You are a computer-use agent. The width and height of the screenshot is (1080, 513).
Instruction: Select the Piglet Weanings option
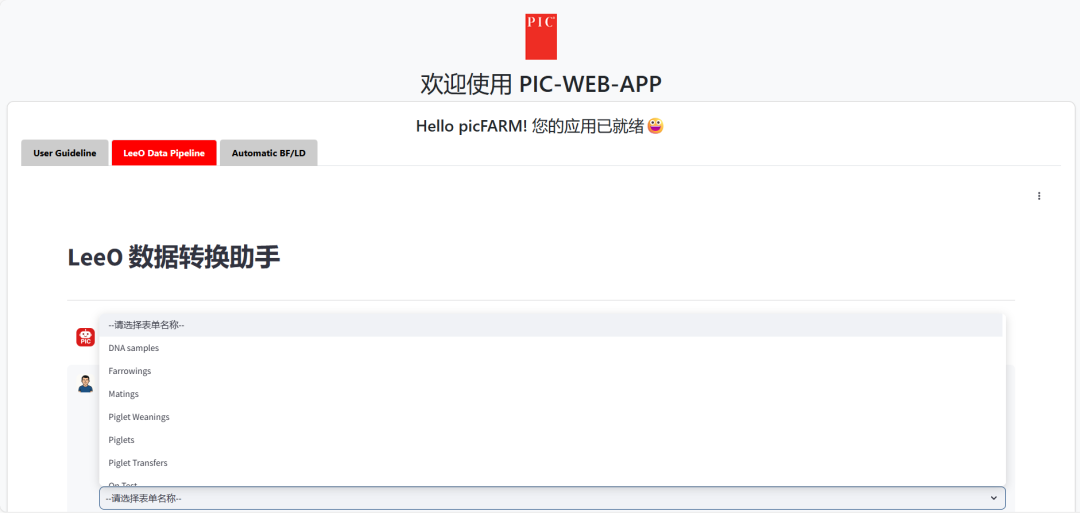click(x=139, y=417)
